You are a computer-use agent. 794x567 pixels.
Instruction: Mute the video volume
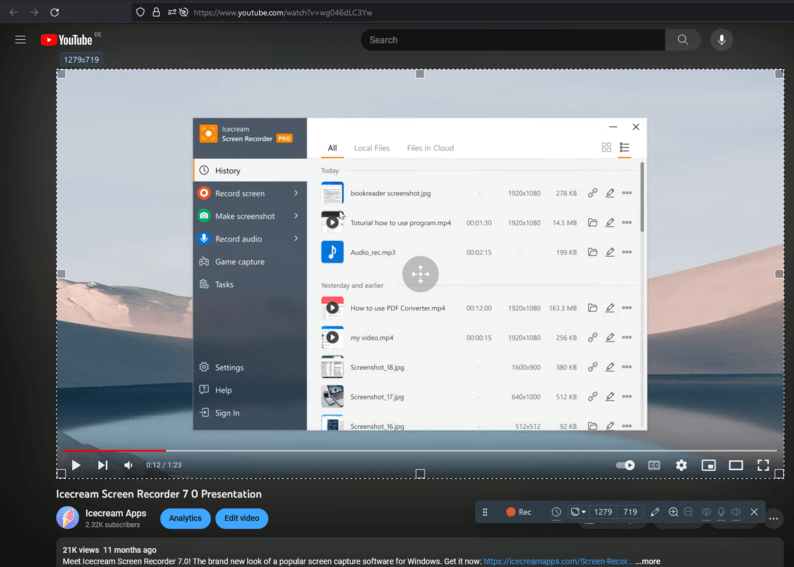click(129, 465)
